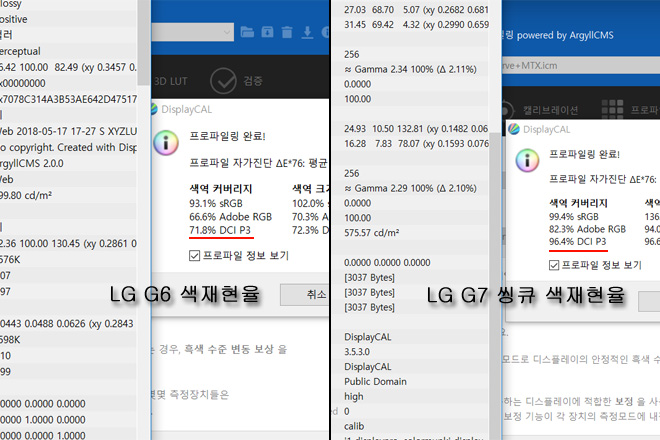
Task: Toggle profile info checkbox in right dialog
Action: (x=554, y=265)
